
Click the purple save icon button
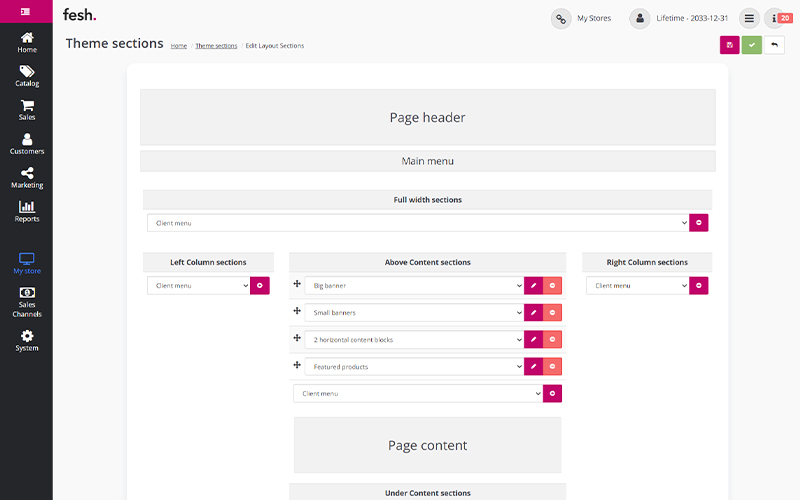(729, 45)
